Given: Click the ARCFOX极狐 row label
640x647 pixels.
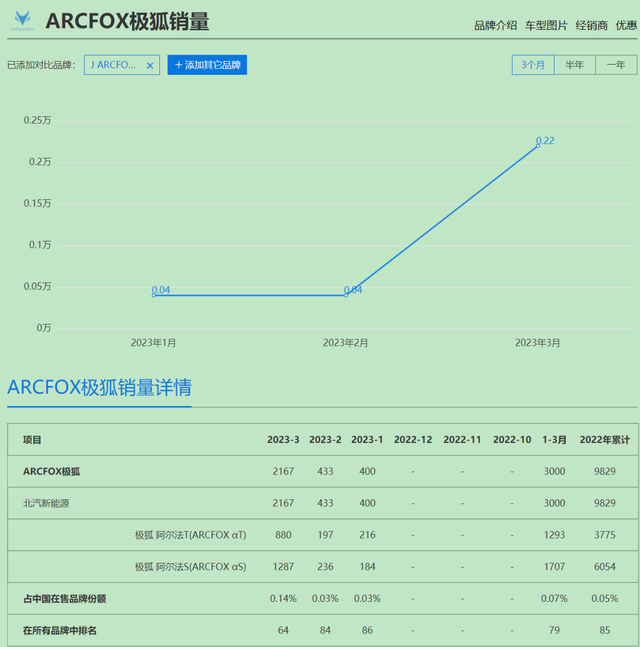Looking at the screenshot, I should [x=52, y=471].
